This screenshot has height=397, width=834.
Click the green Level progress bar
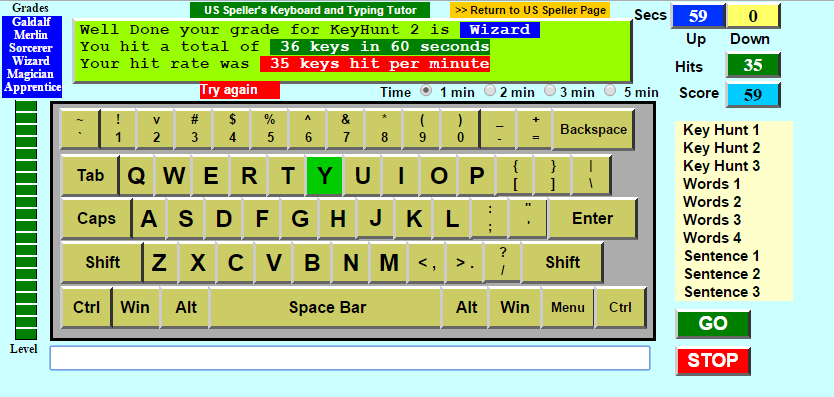pos(26,220)
